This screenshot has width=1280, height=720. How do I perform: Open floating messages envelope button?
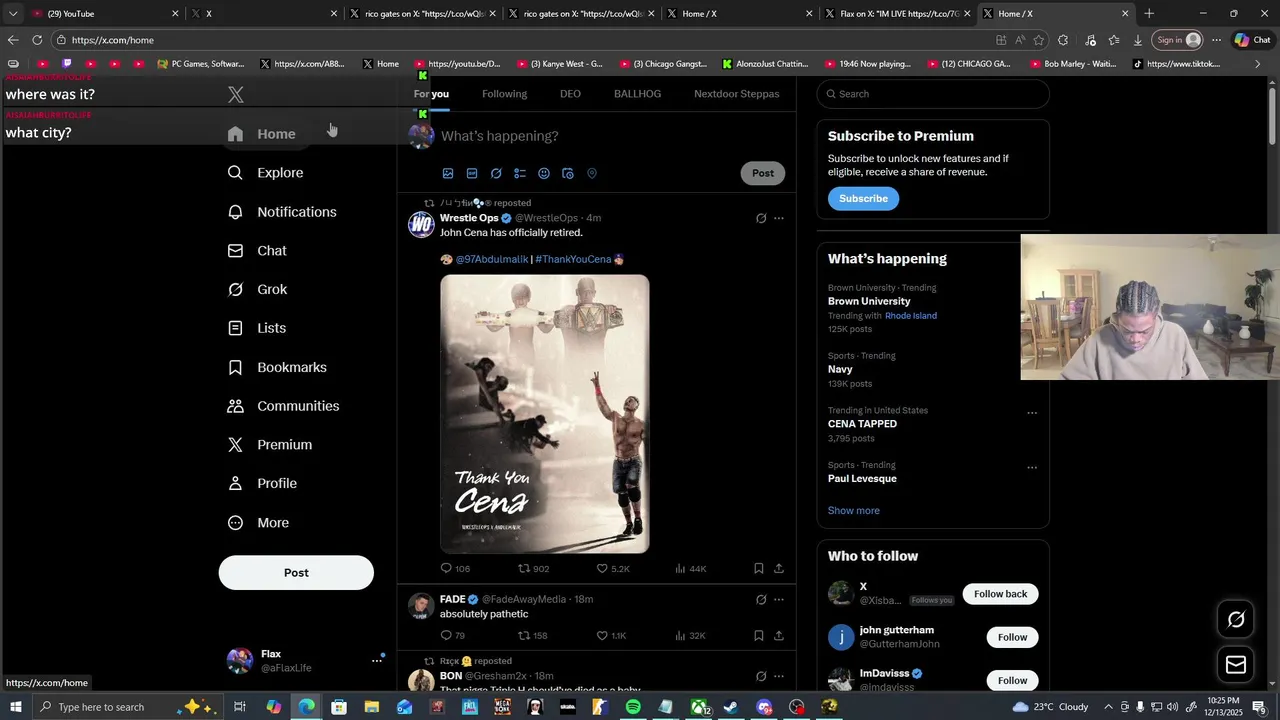[1236, 665]
